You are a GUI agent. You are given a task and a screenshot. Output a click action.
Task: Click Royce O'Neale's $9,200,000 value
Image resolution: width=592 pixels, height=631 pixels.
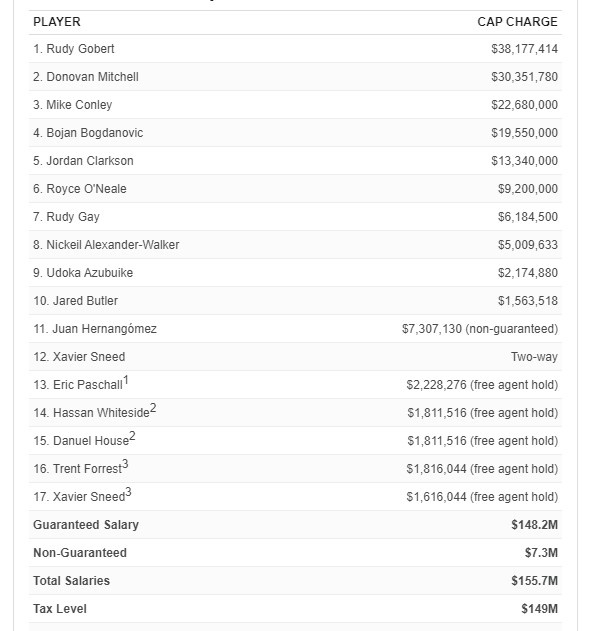[528, 189]
